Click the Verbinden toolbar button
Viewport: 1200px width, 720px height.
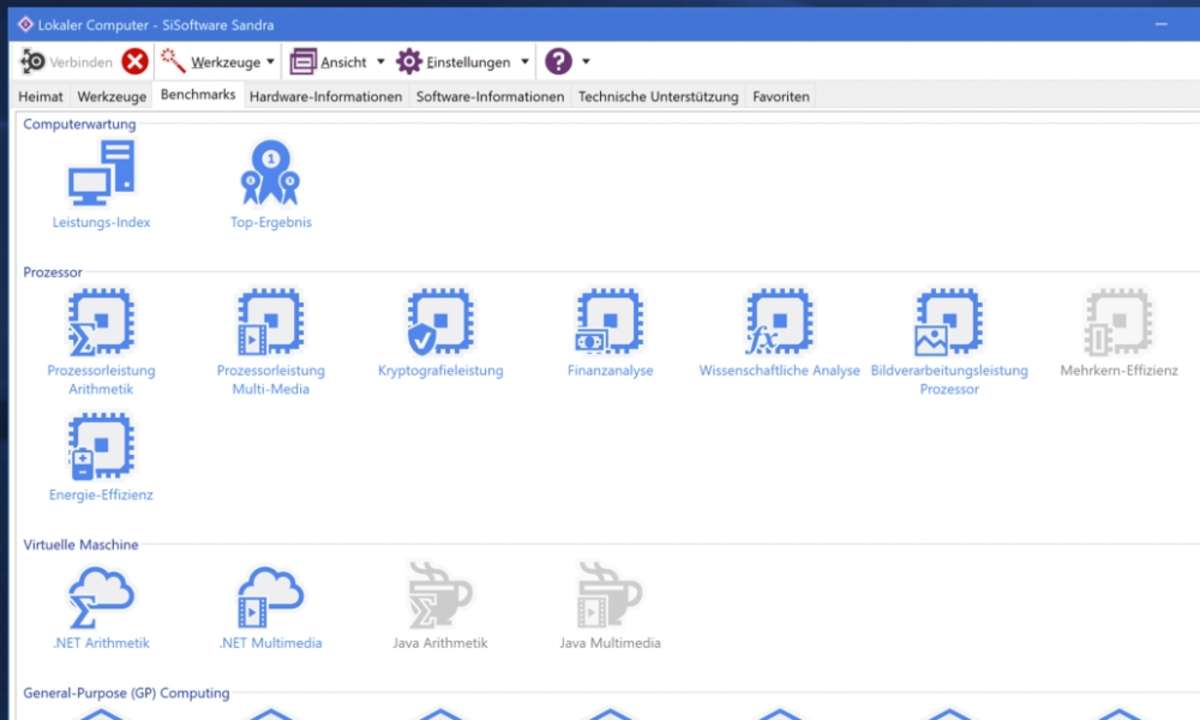click(x=66, y=62)
